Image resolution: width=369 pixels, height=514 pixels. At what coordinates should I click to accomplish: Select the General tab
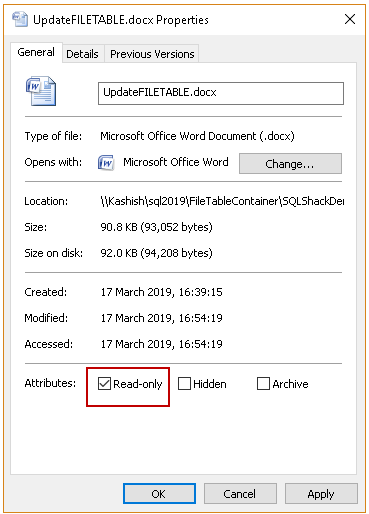pyautogui.click(x=36, y=52)
